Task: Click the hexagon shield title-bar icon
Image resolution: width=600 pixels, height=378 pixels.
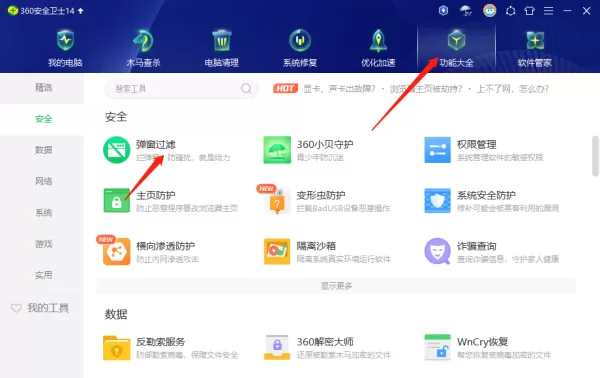Action: point(443,10)
